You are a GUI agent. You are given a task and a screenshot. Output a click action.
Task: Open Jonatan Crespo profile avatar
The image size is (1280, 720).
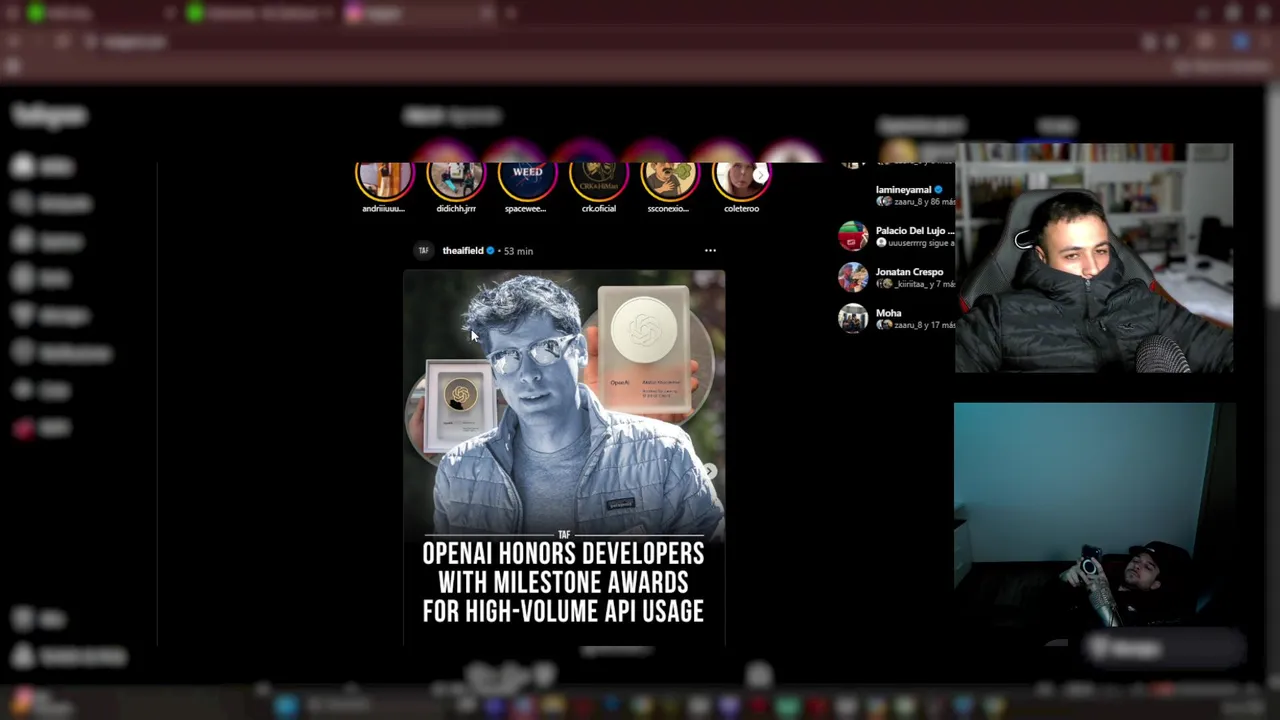[x=853, y=277]
